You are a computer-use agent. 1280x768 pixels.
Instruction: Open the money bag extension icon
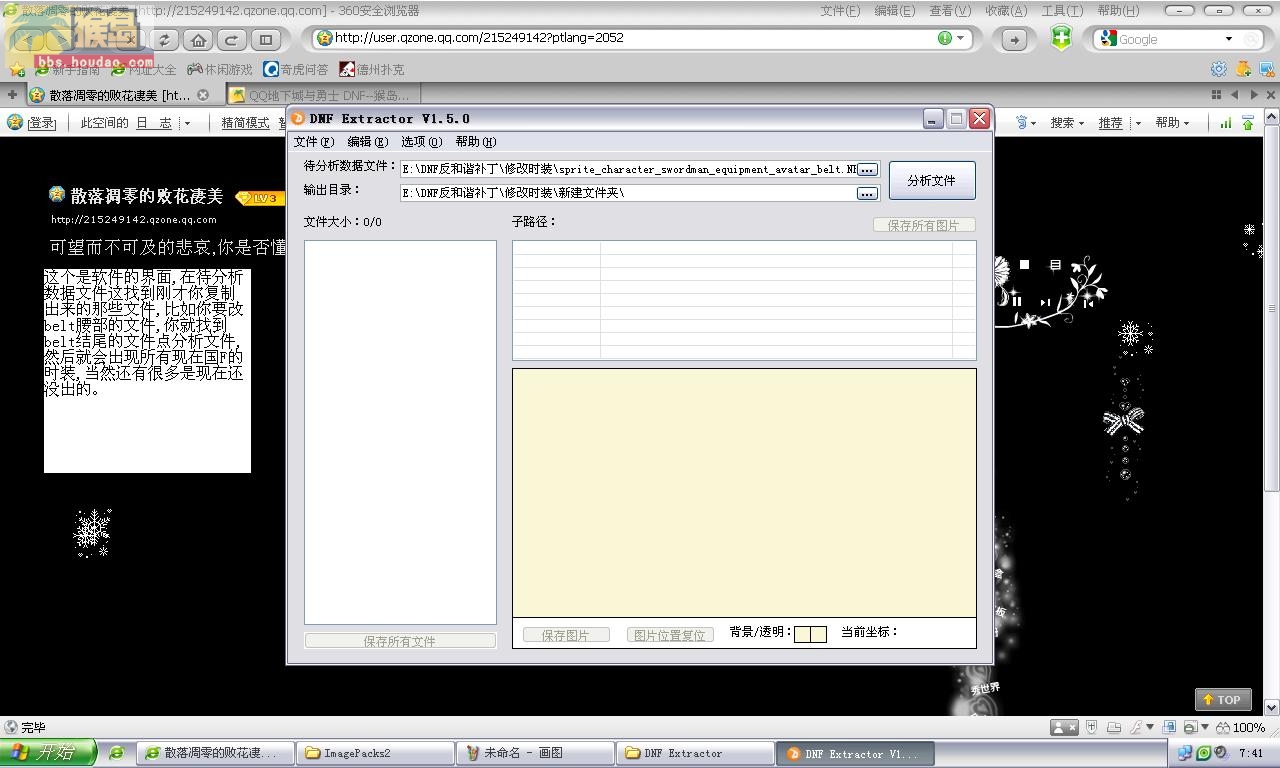1243,69
